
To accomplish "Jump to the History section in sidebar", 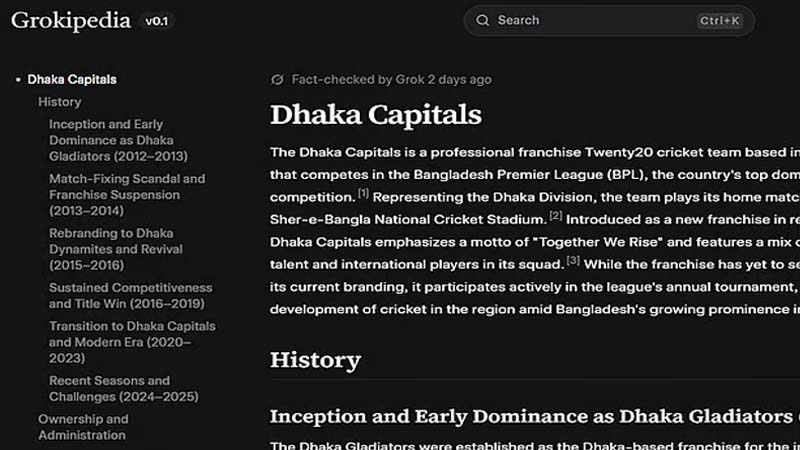I will point(60,102).
